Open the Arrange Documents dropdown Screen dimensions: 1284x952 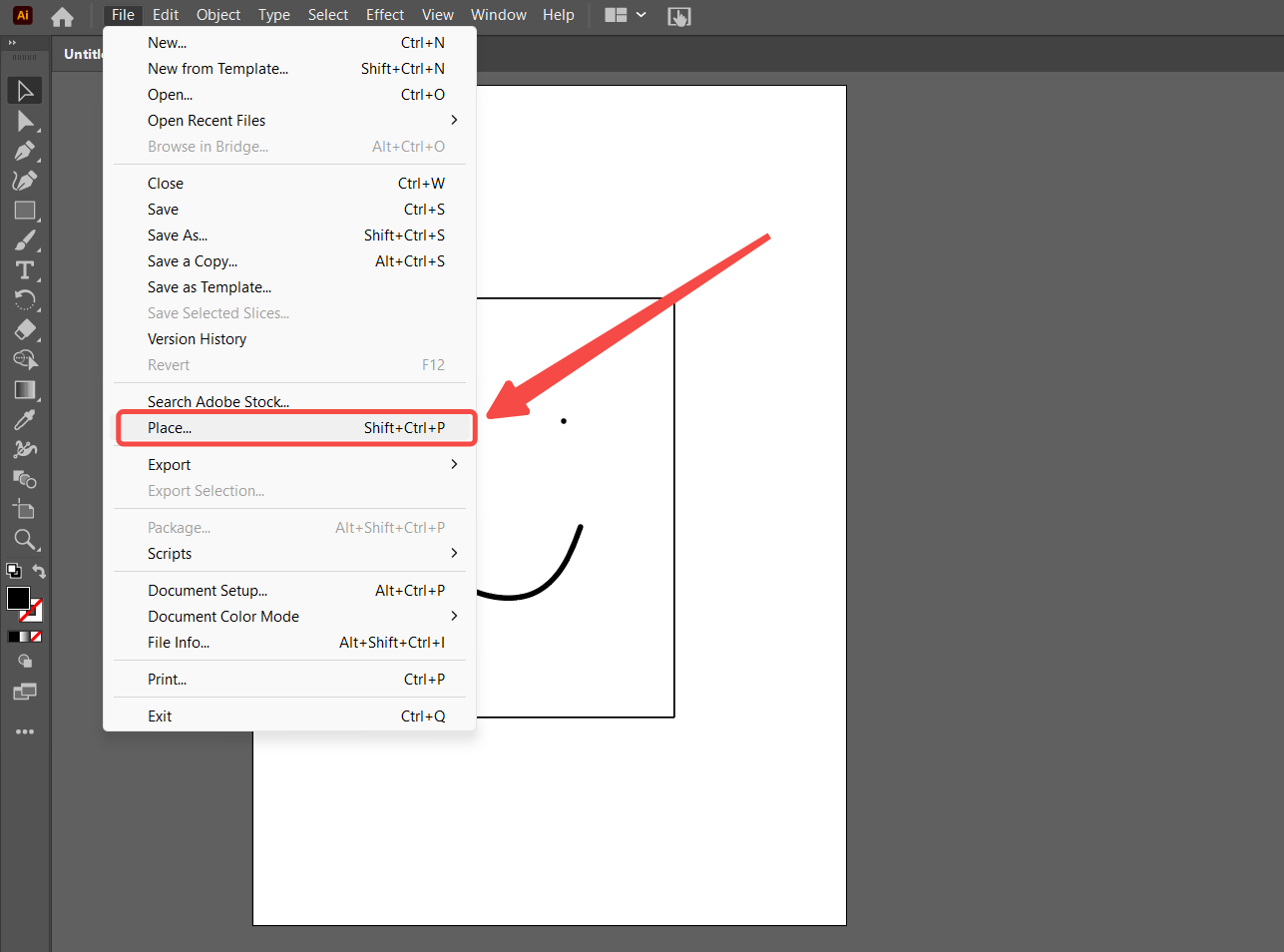tap(626, 15)
